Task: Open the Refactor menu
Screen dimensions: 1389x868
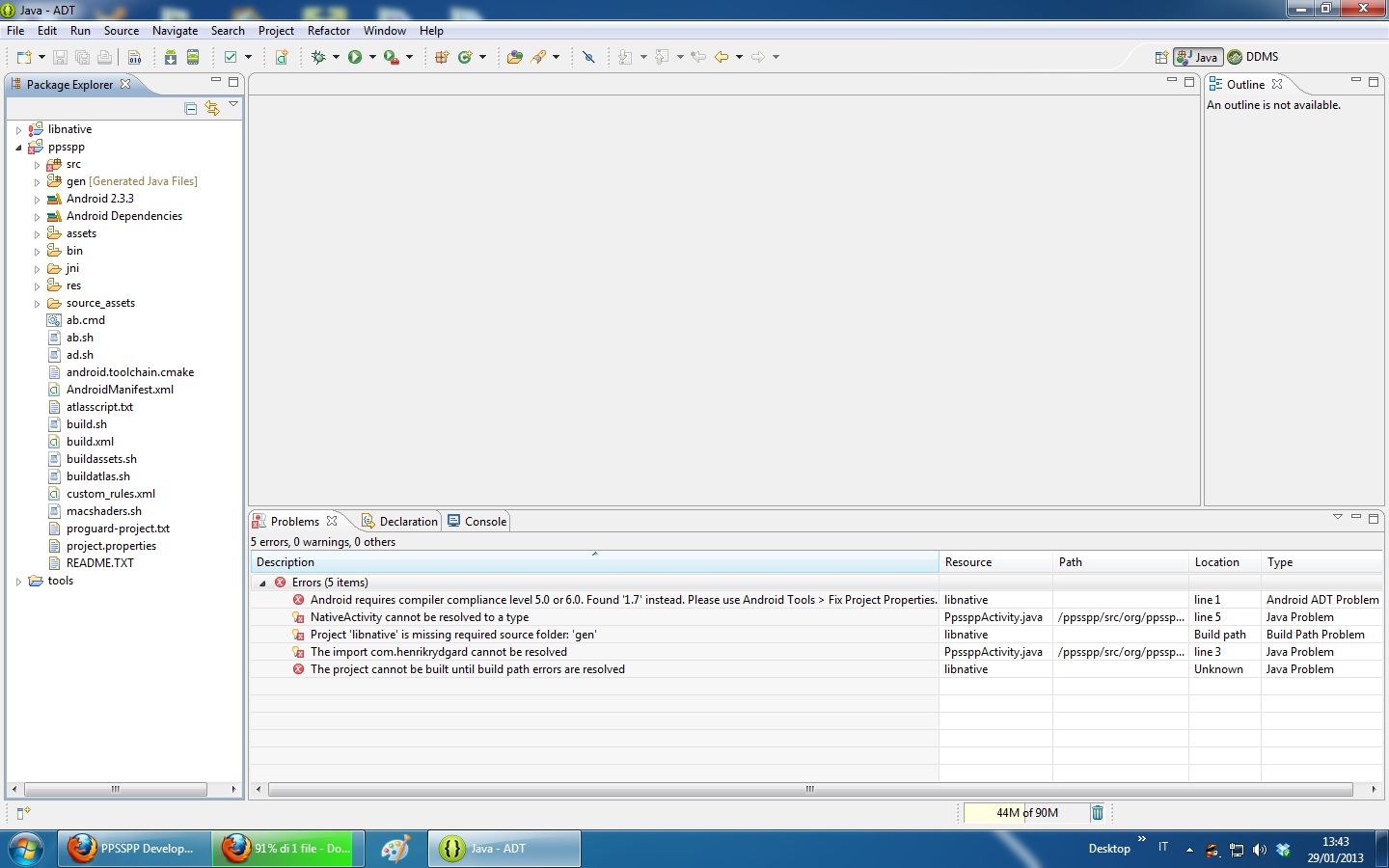Action: 328,31
